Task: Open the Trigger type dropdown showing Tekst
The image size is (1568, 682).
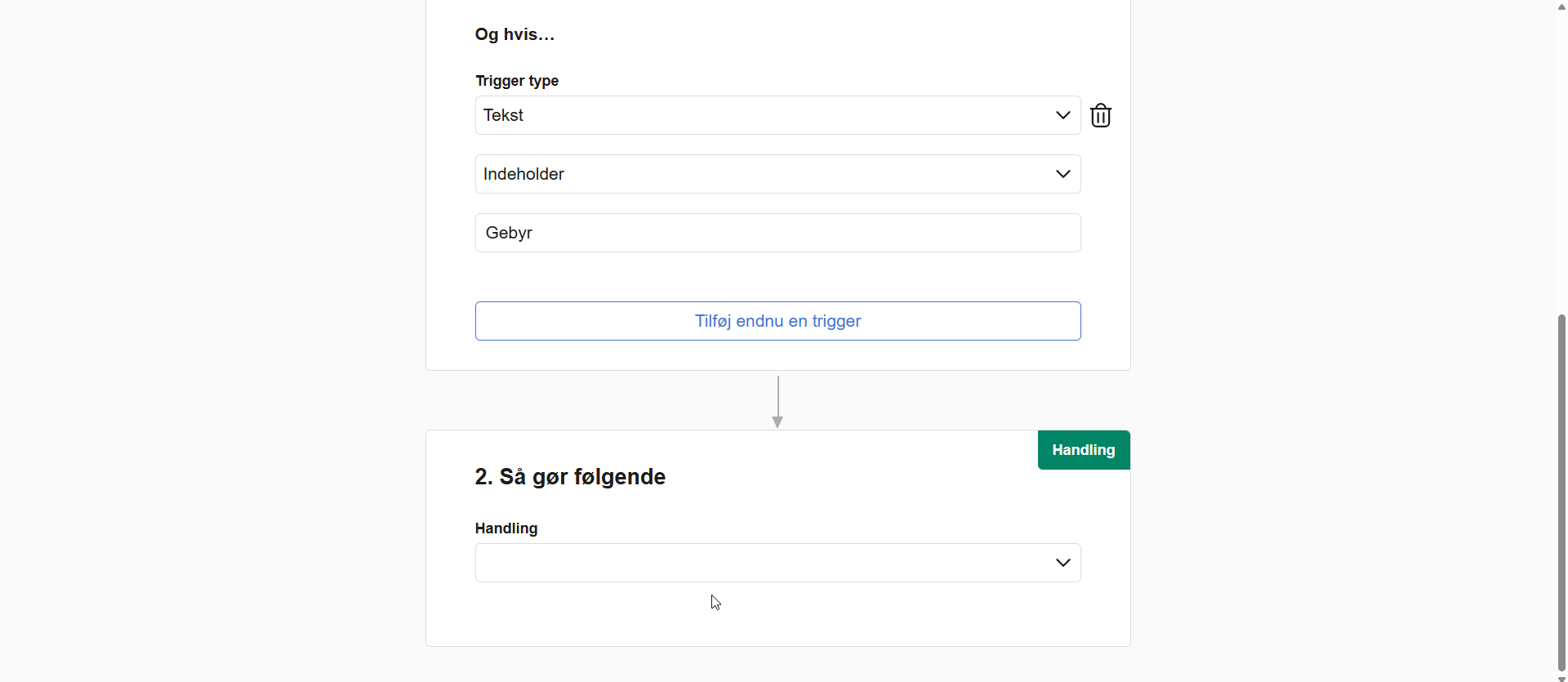Action: [x=777, y=115]
